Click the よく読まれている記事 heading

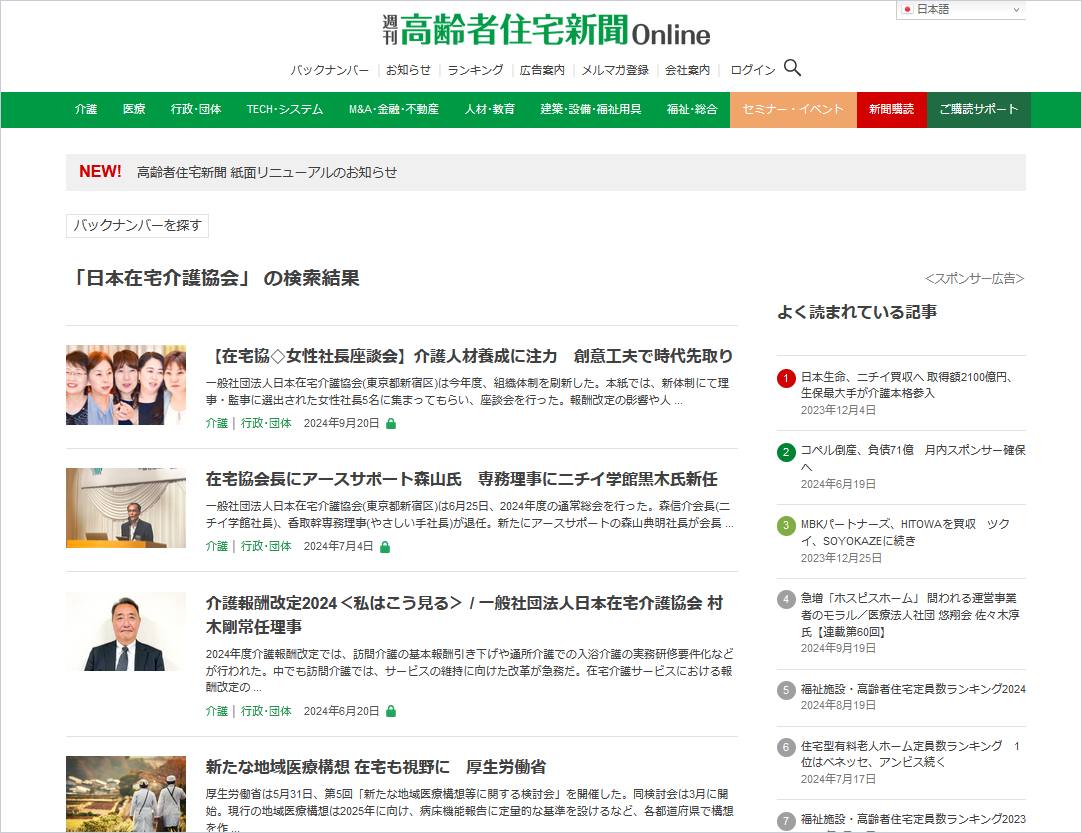857,313
